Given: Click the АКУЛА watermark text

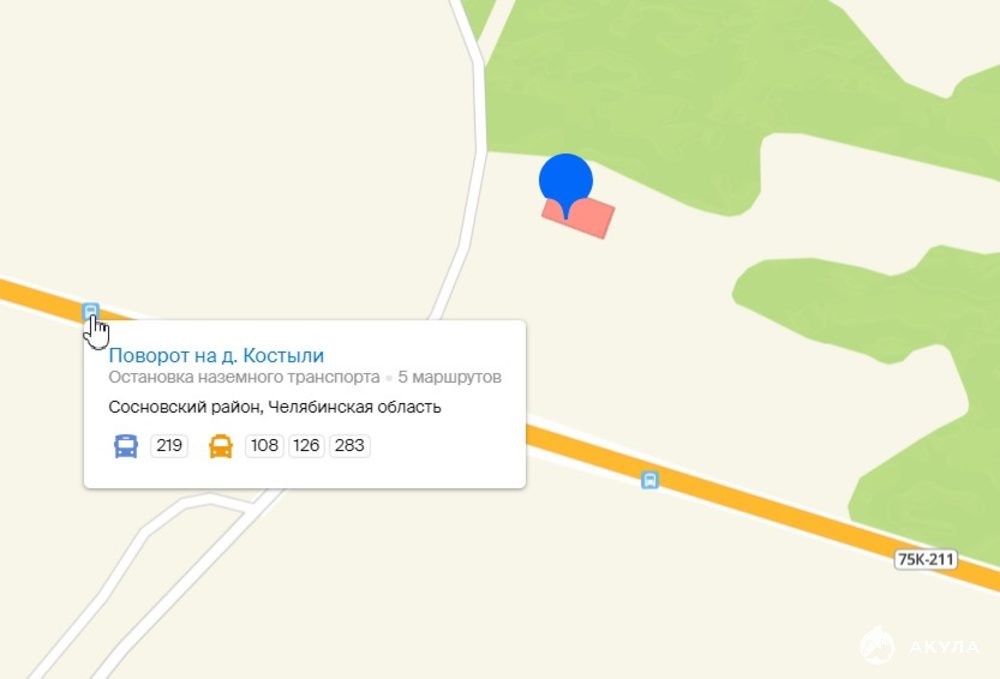Looking at the screenshot, I should point(944,646).
